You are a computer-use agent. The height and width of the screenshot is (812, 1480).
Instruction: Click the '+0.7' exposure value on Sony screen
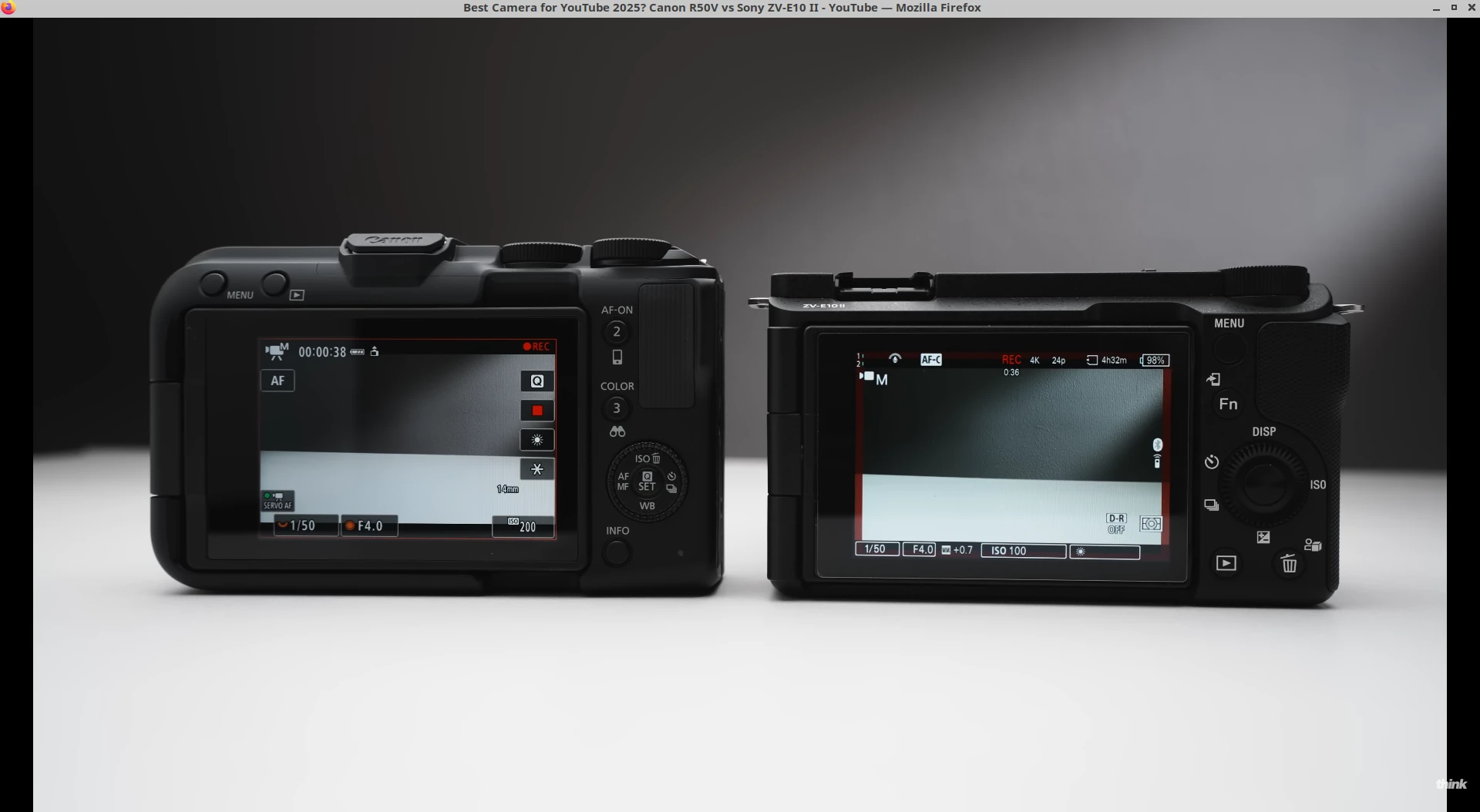[963, 550]
